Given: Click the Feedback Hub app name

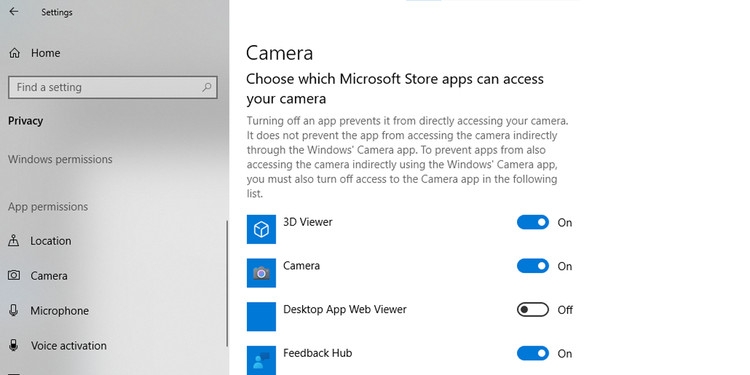Looking at the screenshot, I should pyautogui.click(x=318, y=353).
